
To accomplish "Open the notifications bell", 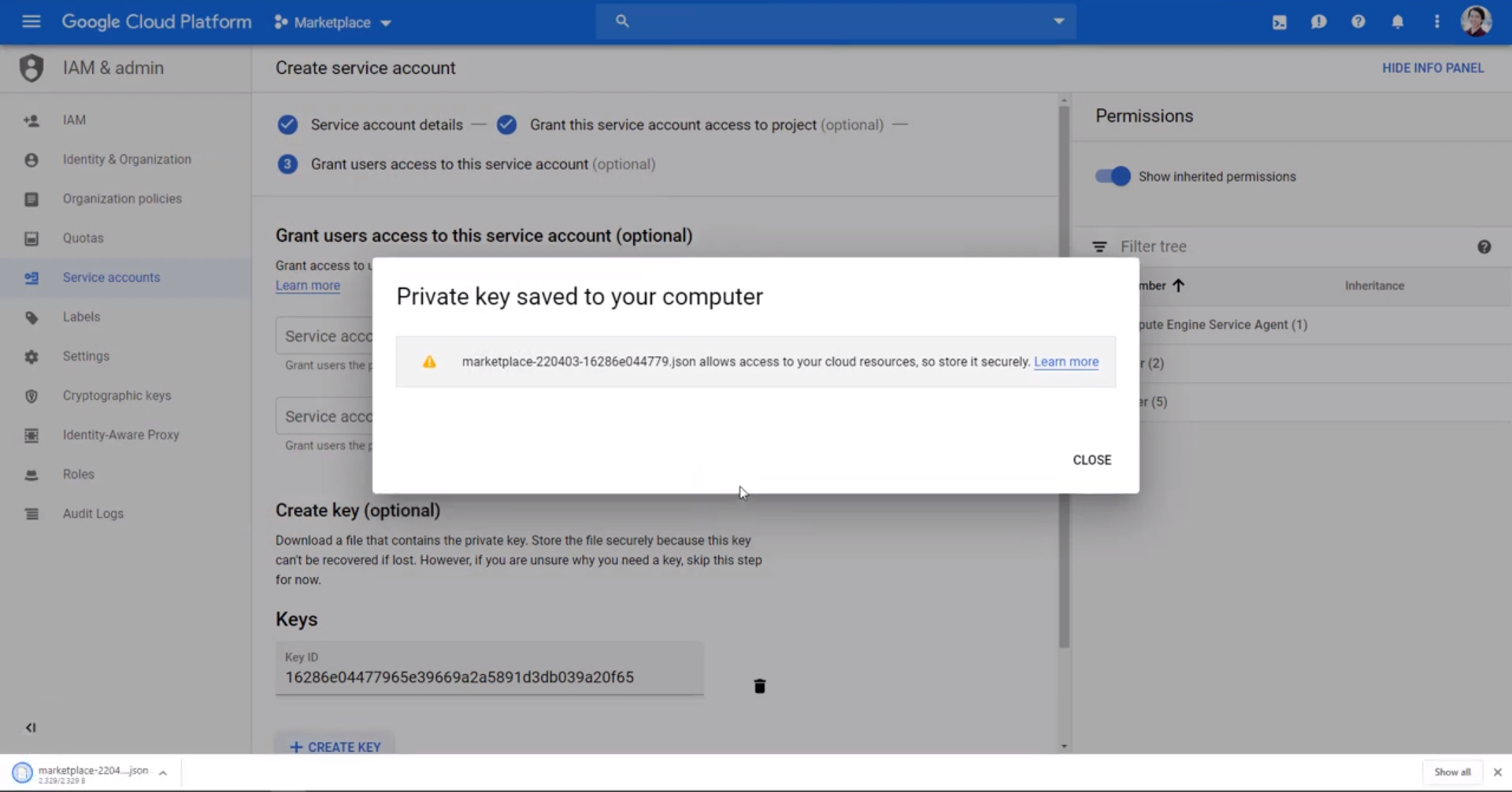I will pyautogui.click(x=1397, y=22).
